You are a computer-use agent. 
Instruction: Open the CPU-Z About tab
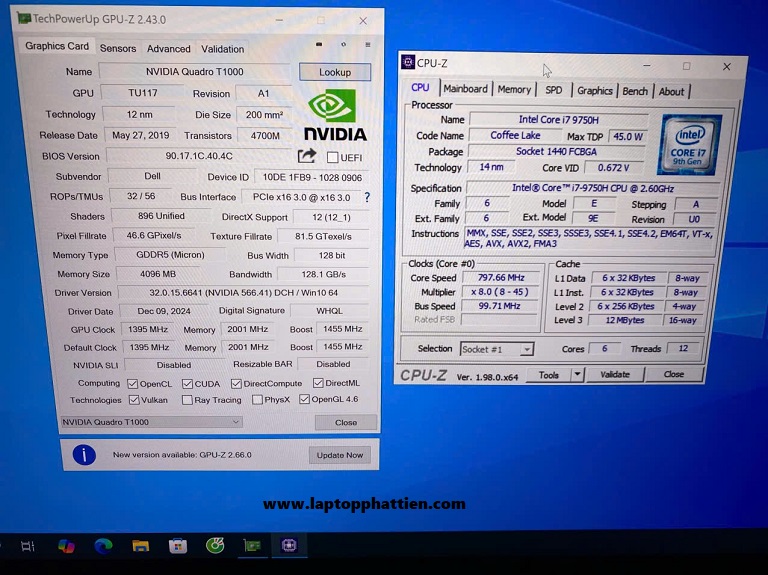(x=671, y=92)
